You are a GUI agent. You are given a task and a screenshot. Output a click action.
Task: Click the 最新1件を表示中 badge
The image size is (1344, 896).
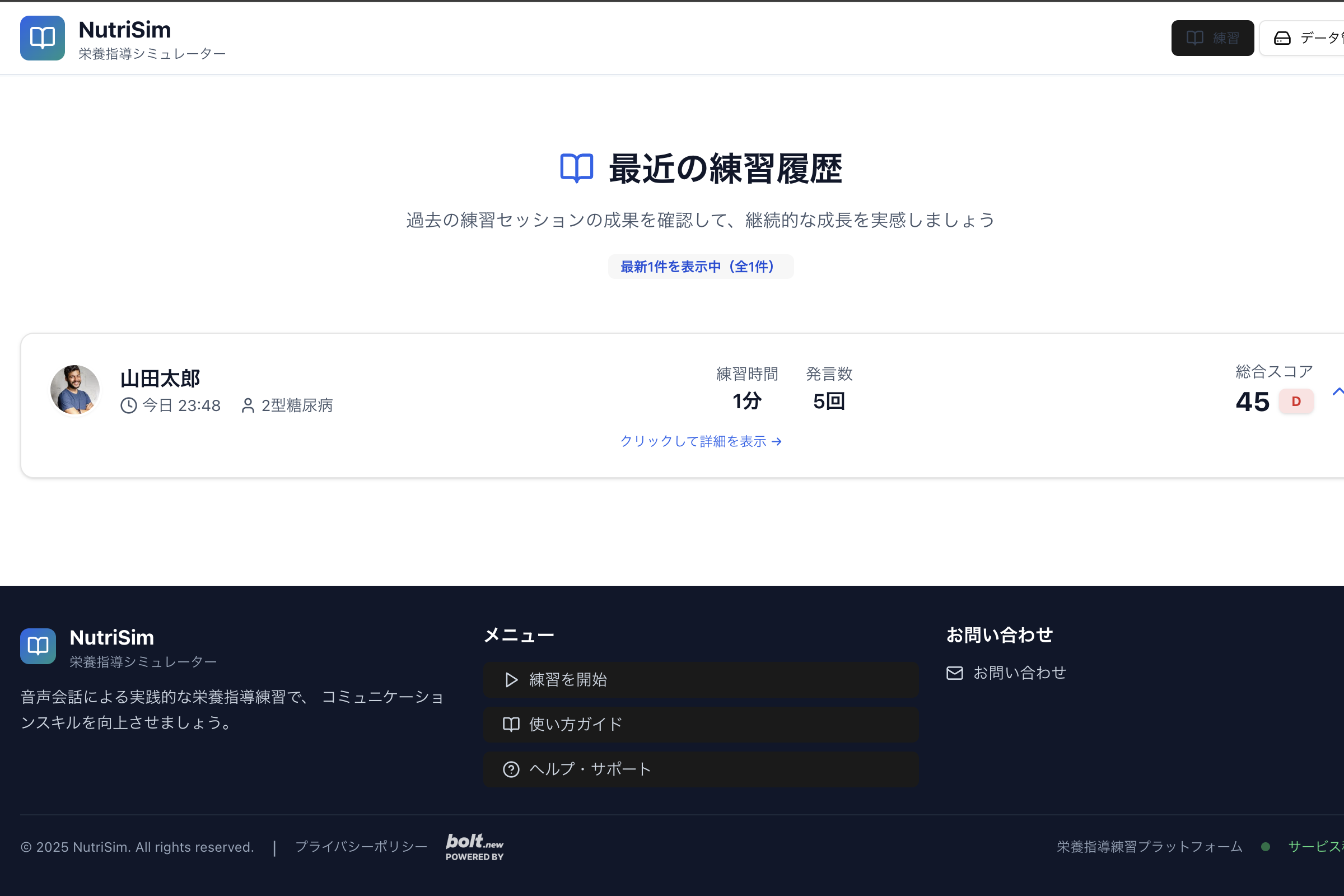pyautogui.click(x=701, y=267)
